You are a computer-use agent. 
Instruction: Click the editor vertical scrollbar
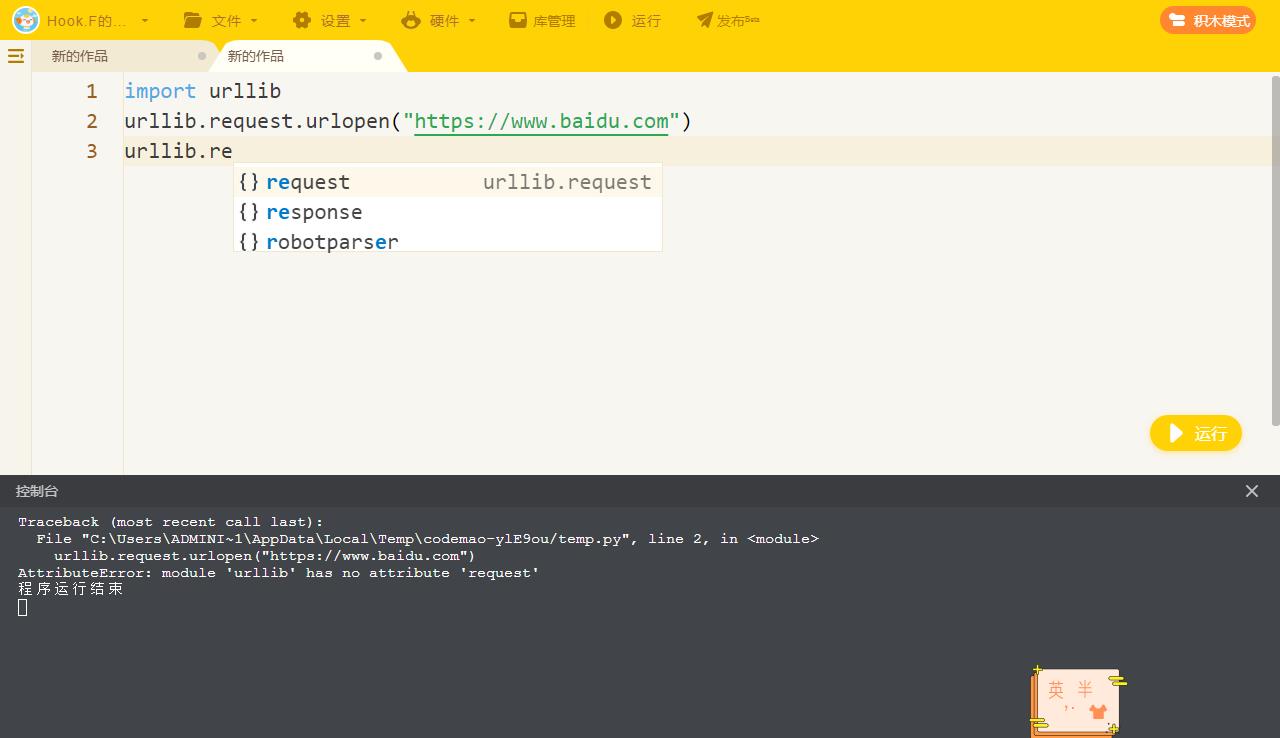click(1275, 250)
